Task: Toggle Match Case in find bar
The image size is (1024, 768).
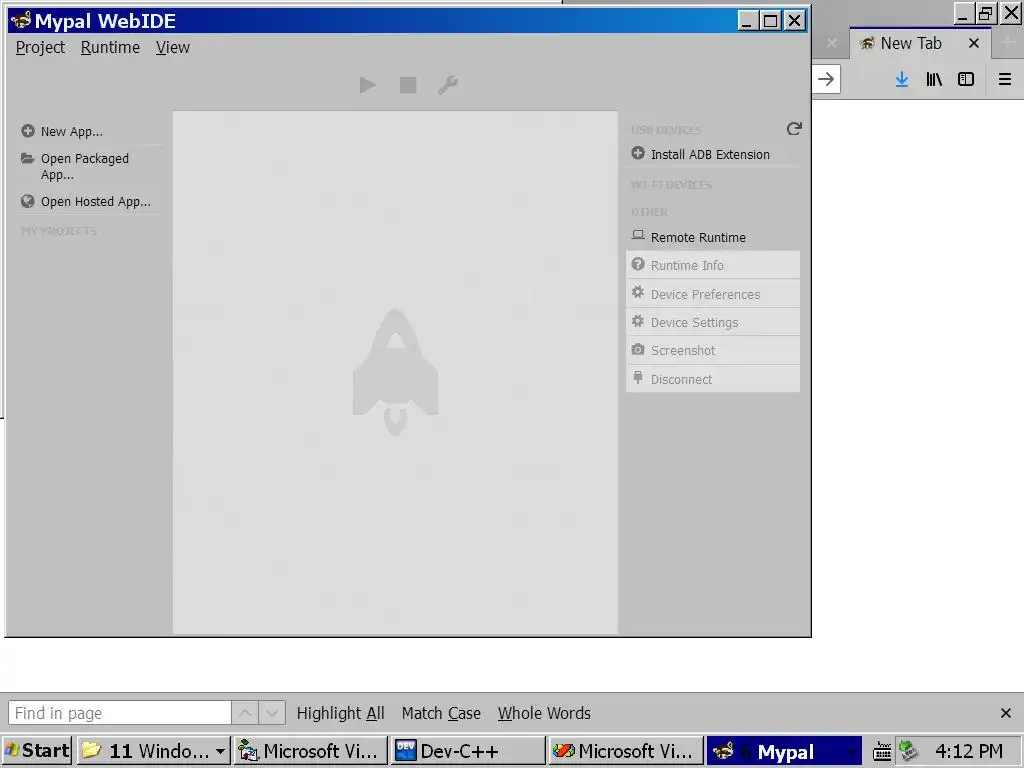Action: click(441, 713)
